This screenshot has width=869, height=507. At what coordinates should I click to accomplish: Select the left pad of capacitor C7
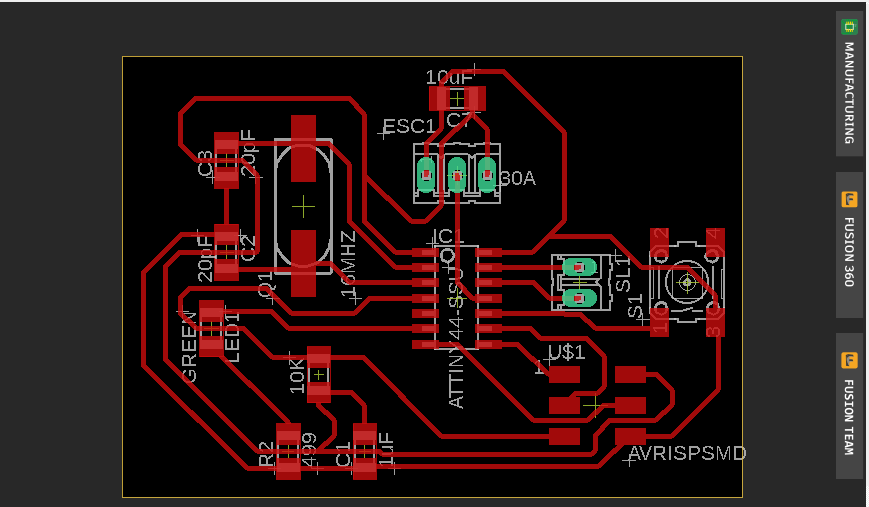438,99
